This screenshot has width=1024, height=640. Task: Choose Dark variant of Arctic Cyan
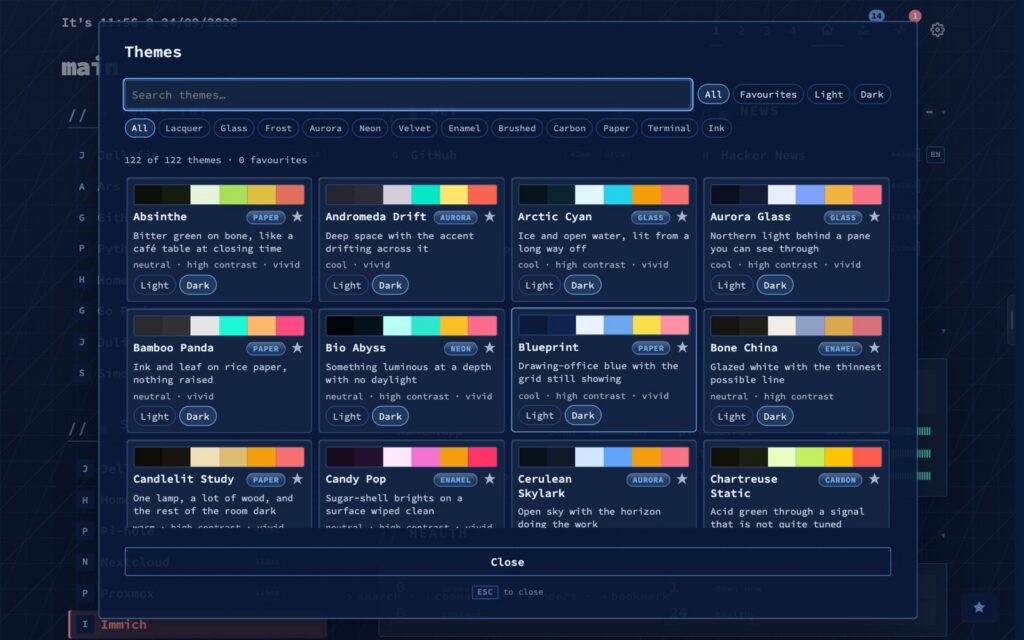[583, 285]
